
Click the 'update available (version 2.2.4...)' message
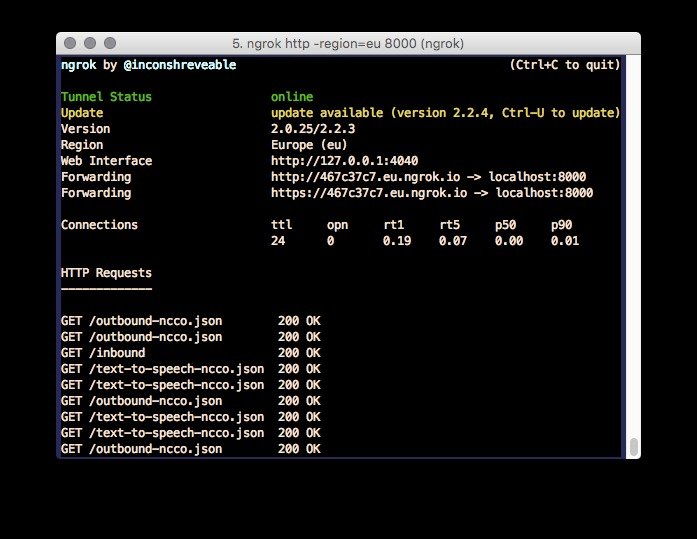point(445,113)
